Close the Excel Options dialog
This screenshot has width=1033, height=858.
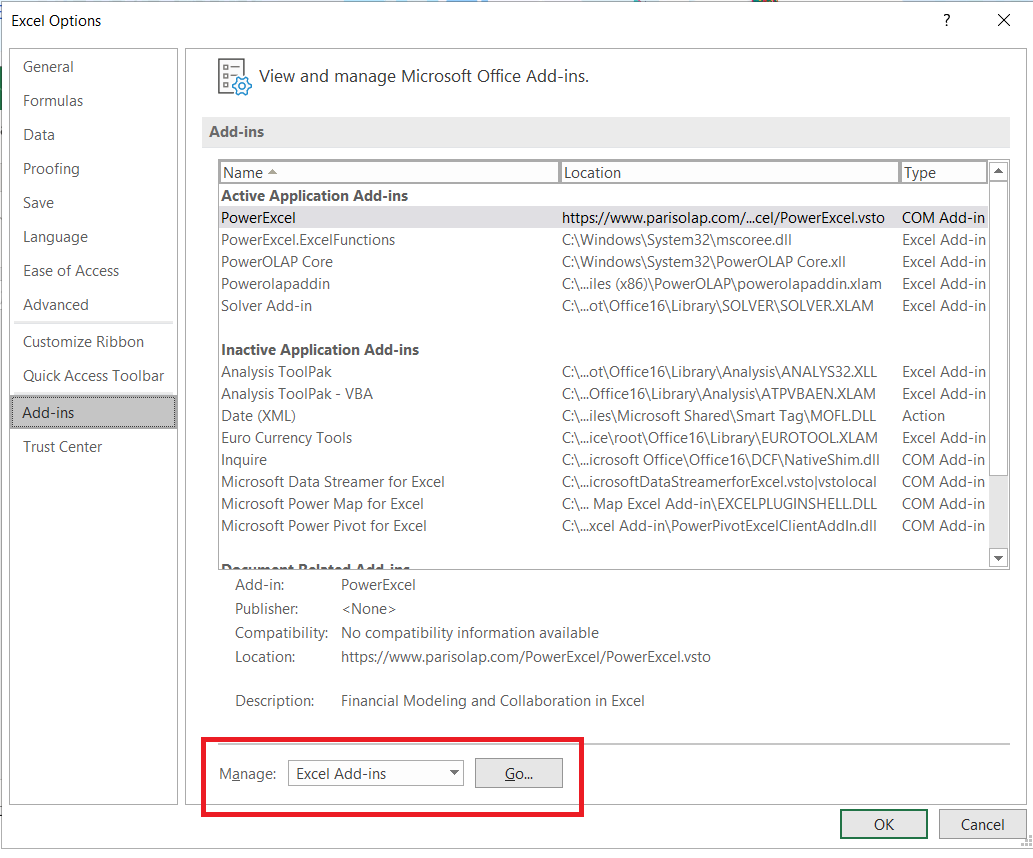click(1003, 20)
